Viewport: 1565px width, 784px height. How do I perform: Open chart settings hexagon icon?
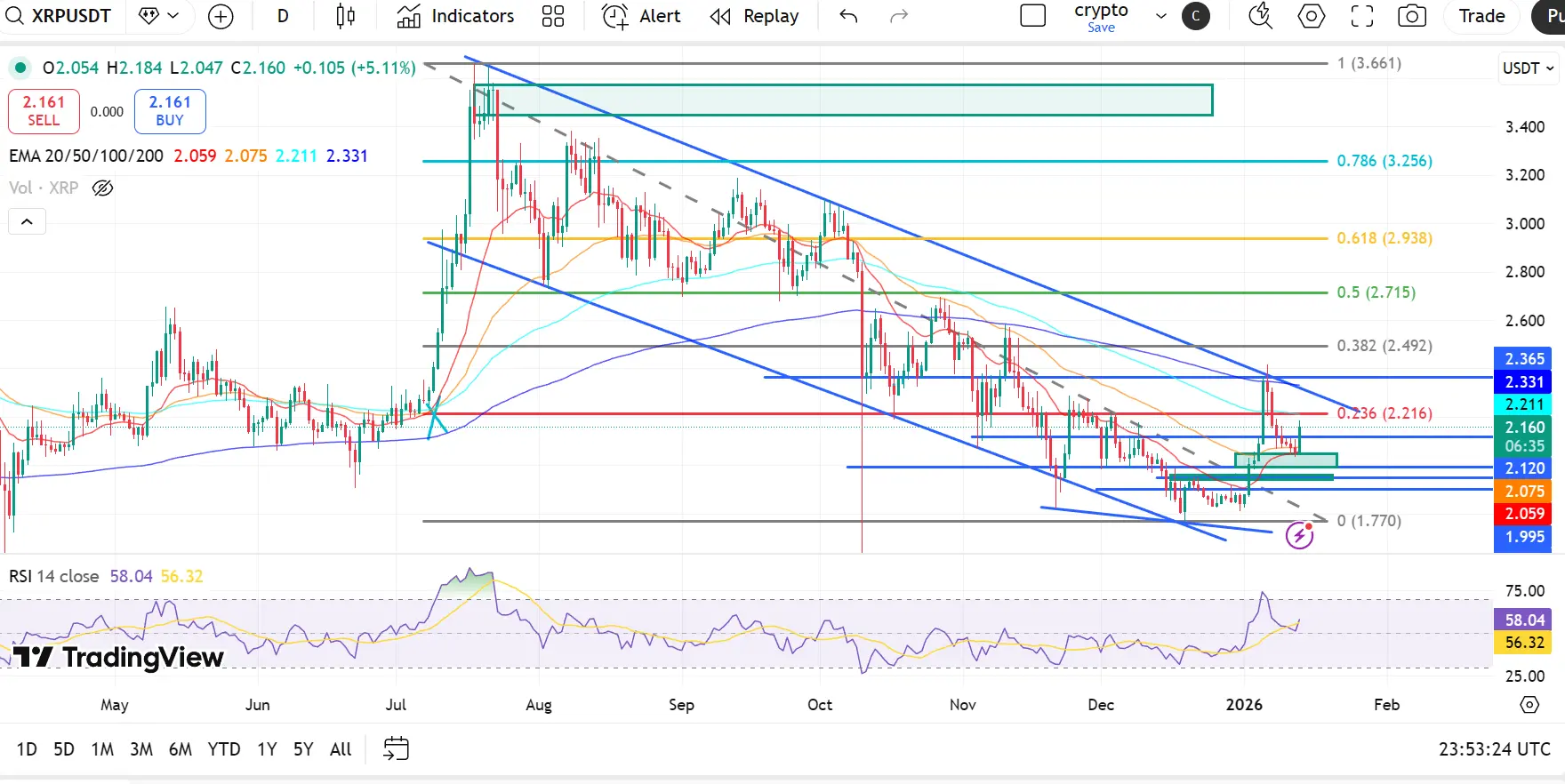click(x=1312, y=16)
